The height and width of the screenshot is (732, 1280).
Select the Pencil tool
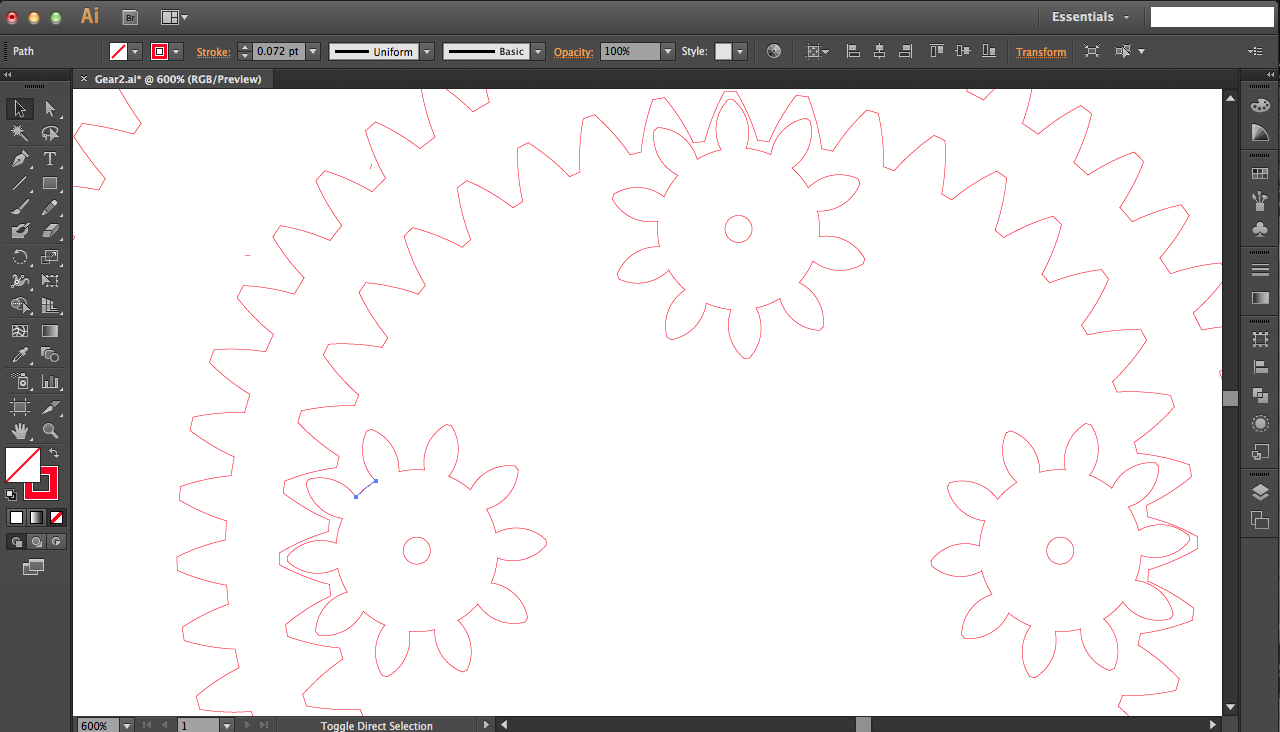tap(50, 208)
